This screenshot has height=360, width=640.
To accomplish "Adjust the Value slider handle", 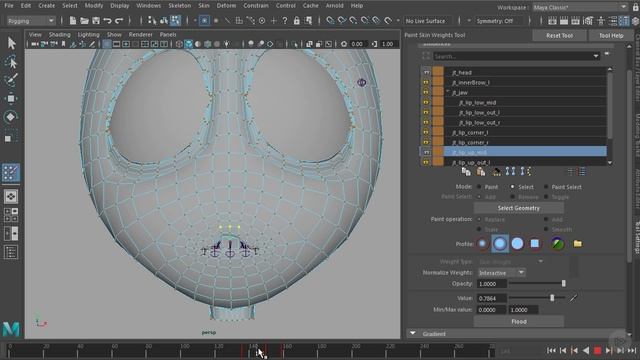I will [552, 298].
